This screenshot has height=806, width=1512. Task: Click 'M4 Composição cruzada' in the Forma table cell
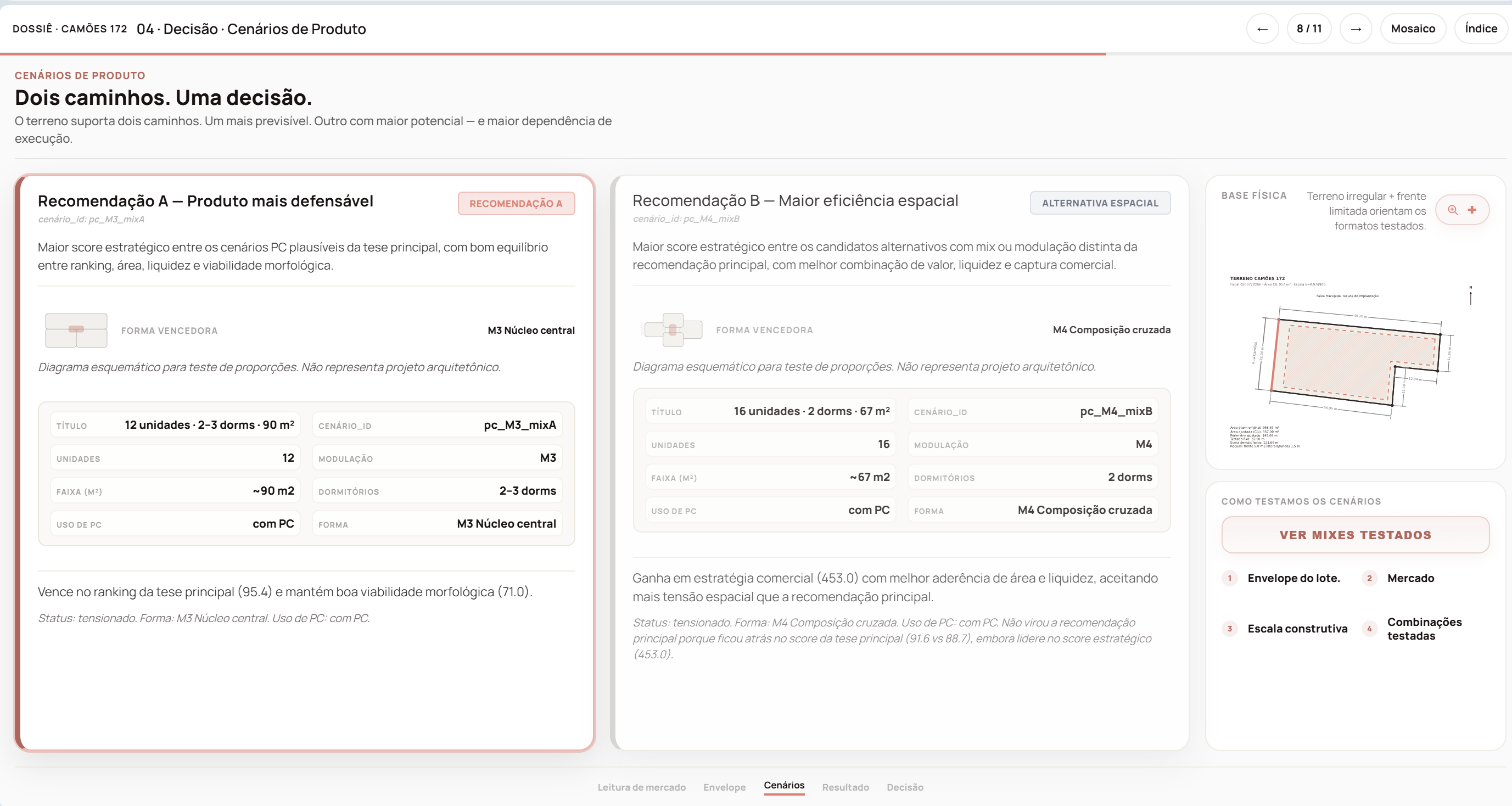click(x=1085, y=510)
